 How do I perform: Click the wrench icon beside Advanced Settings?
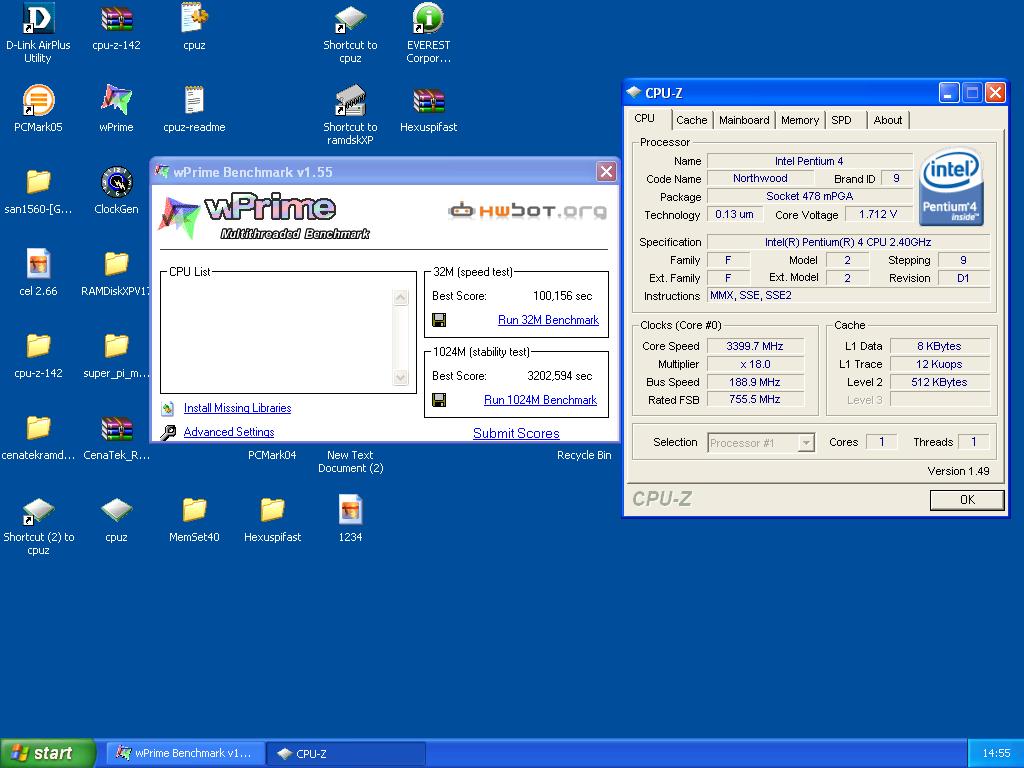(168, 432)
